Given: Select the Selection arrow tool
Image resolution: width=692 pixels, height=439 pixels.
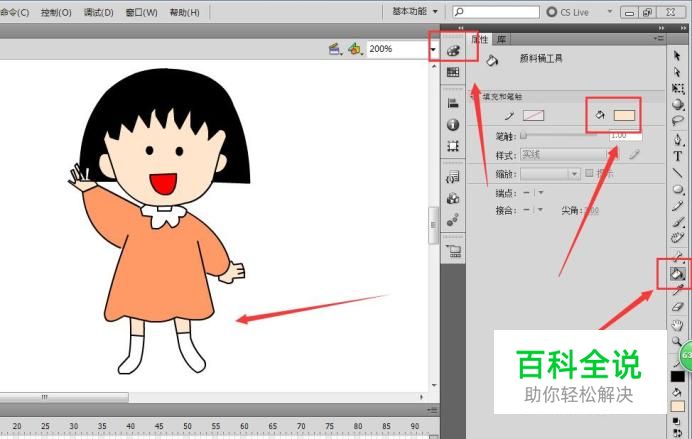Looking at the screenshot, I should coord(677,56).
